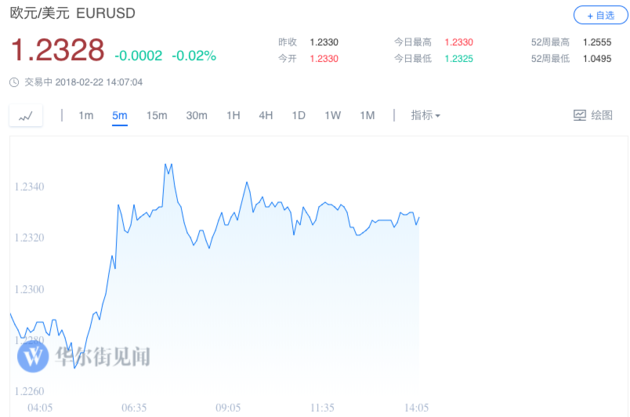Viewport: 630px width, 417px height.
Task: Click the 14:05 time axis label
Action: click(416, 408)
